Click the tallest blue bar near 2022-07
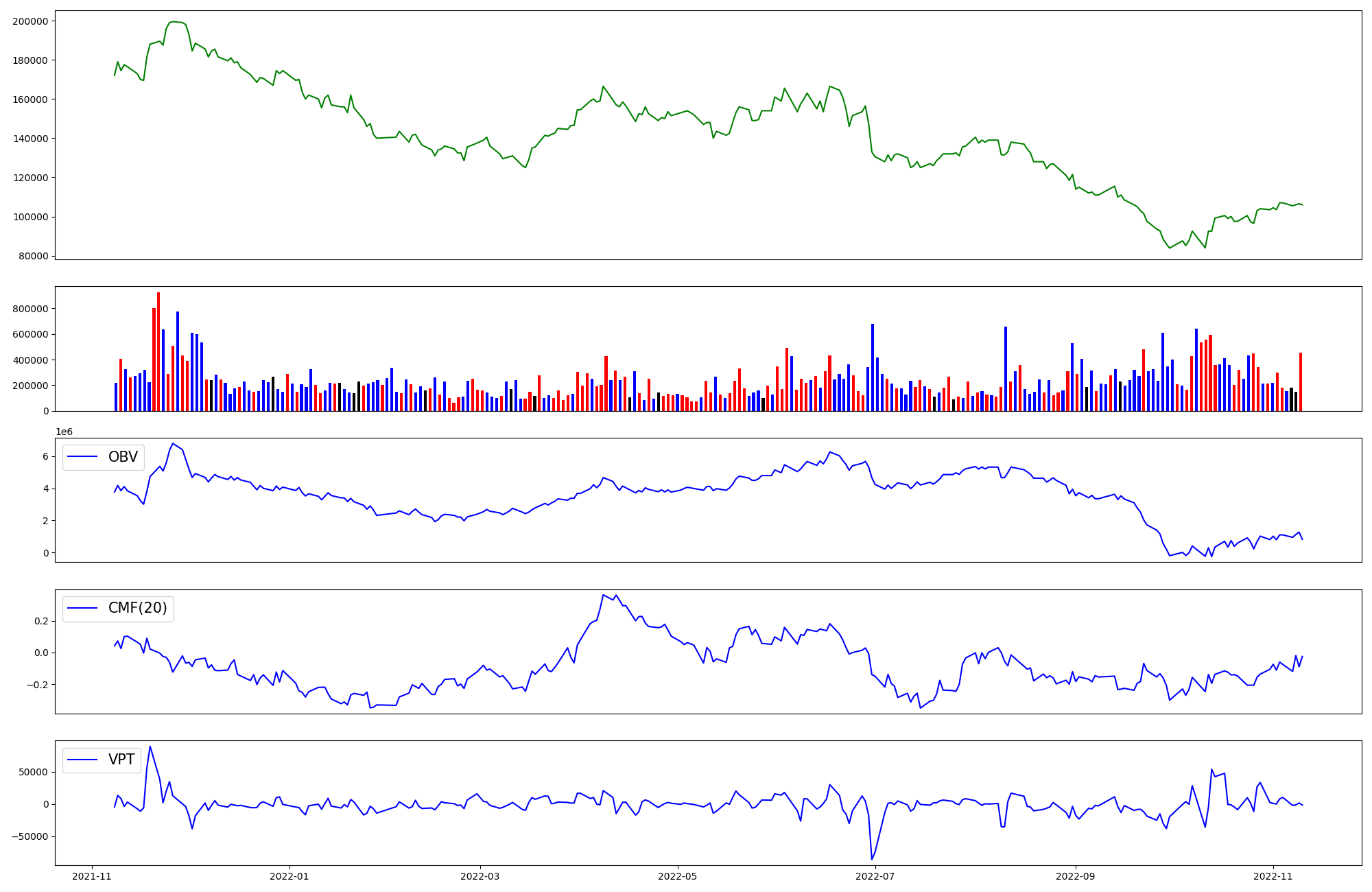1372x892 pixels. click(x=873, y=367)
